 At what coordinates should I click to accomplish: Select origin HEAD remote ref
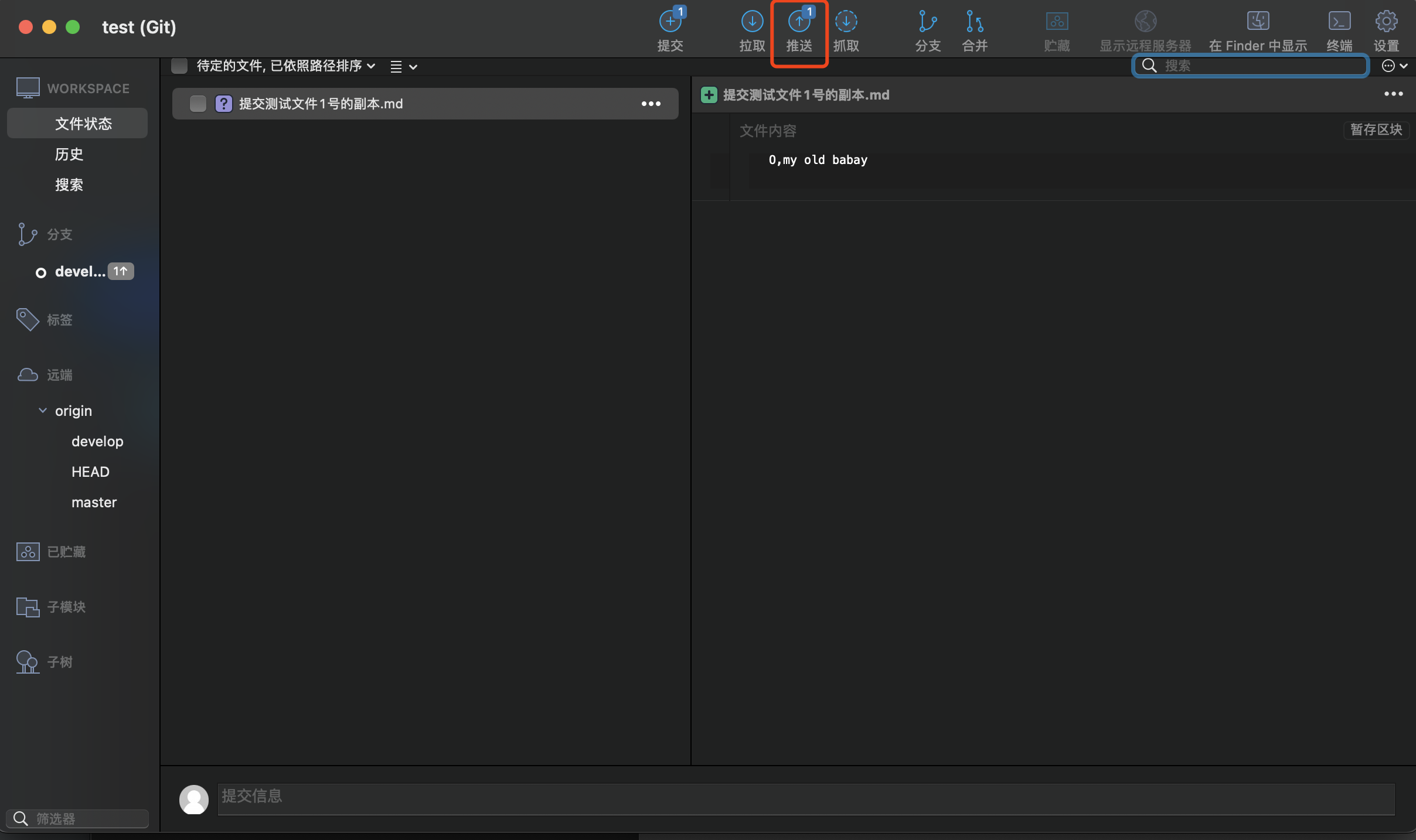[90, 472]
